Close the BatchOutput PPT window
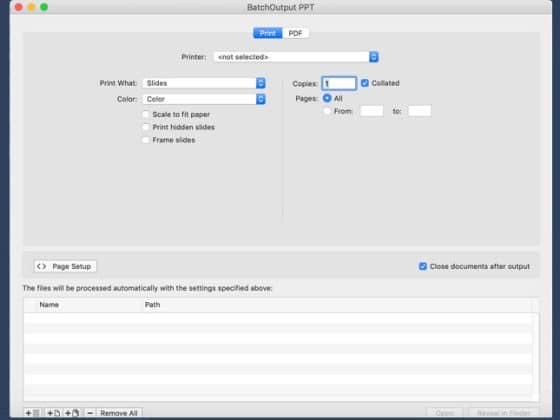Image resolution: width=560 pixels, height=420 pixels. point(19,7)
